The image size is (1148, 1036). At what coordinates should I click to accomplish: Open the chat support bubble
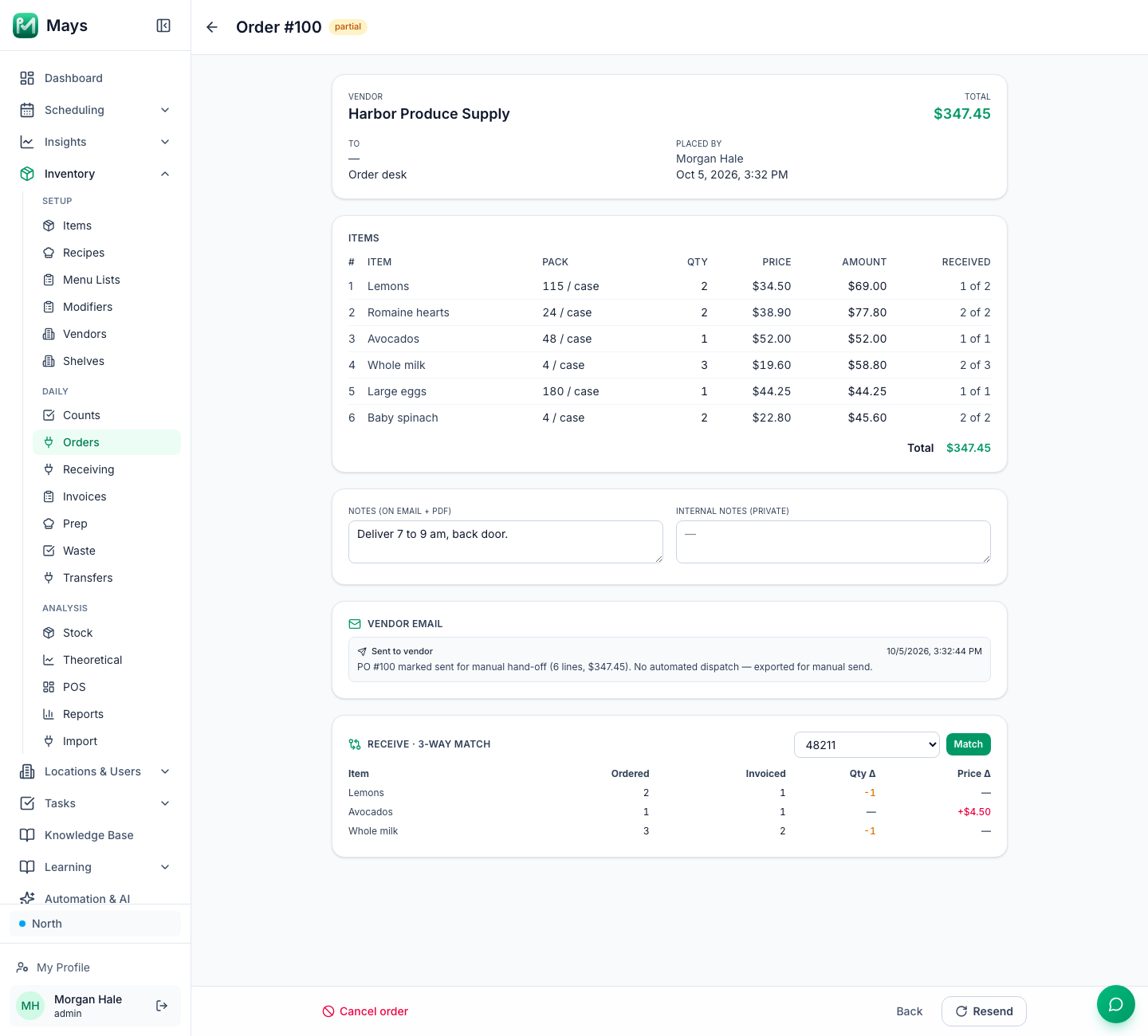1115,1004
